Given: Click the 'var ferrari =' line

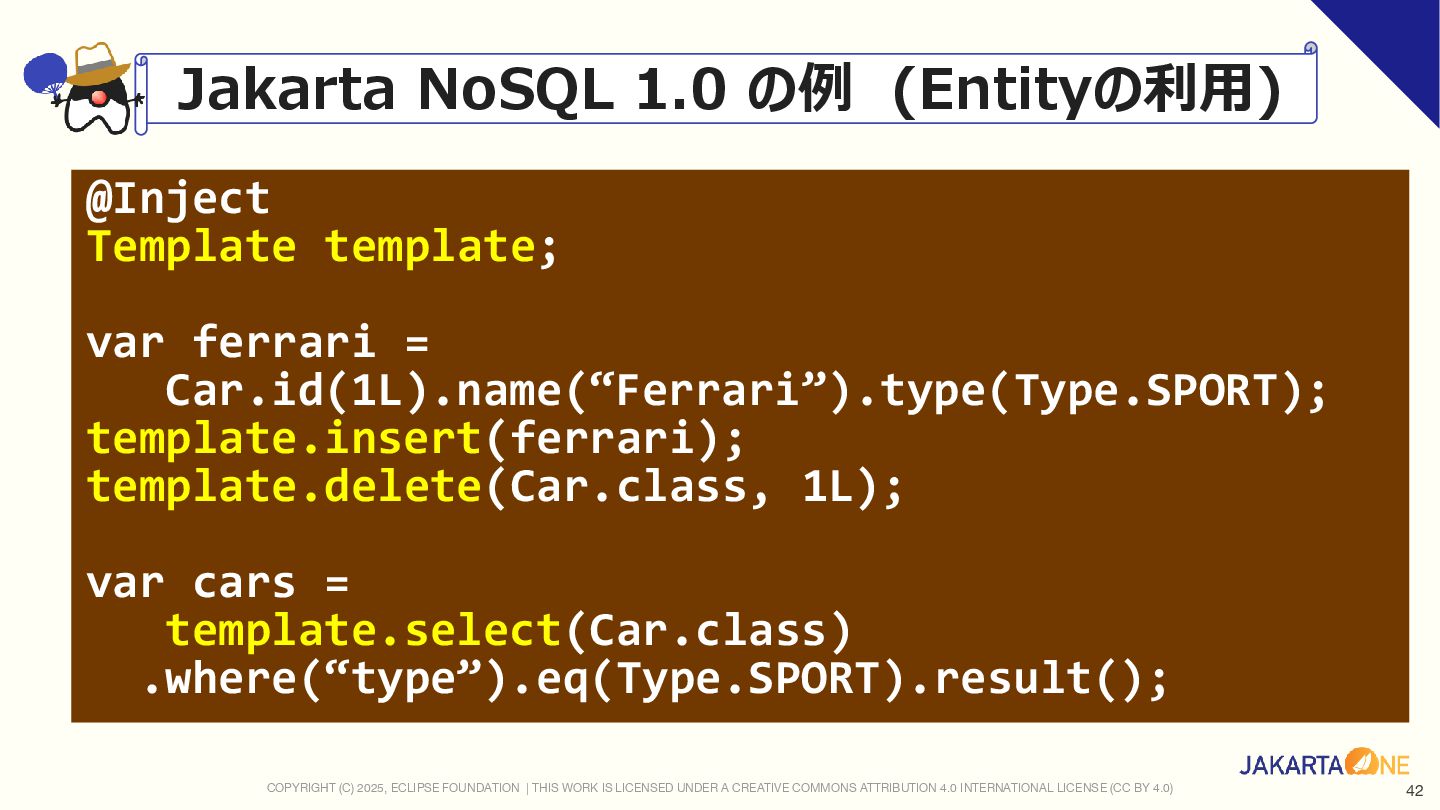Looking at the screenshot, I should point(258,343).
